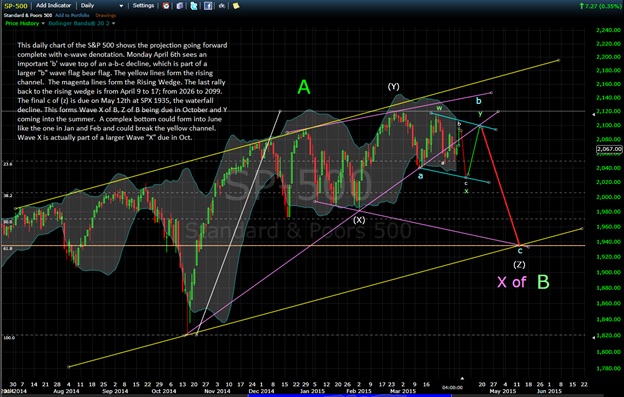Open the Daily timeframe dropdown
This screenshot has width=624, height=397.
pos(101,6)
